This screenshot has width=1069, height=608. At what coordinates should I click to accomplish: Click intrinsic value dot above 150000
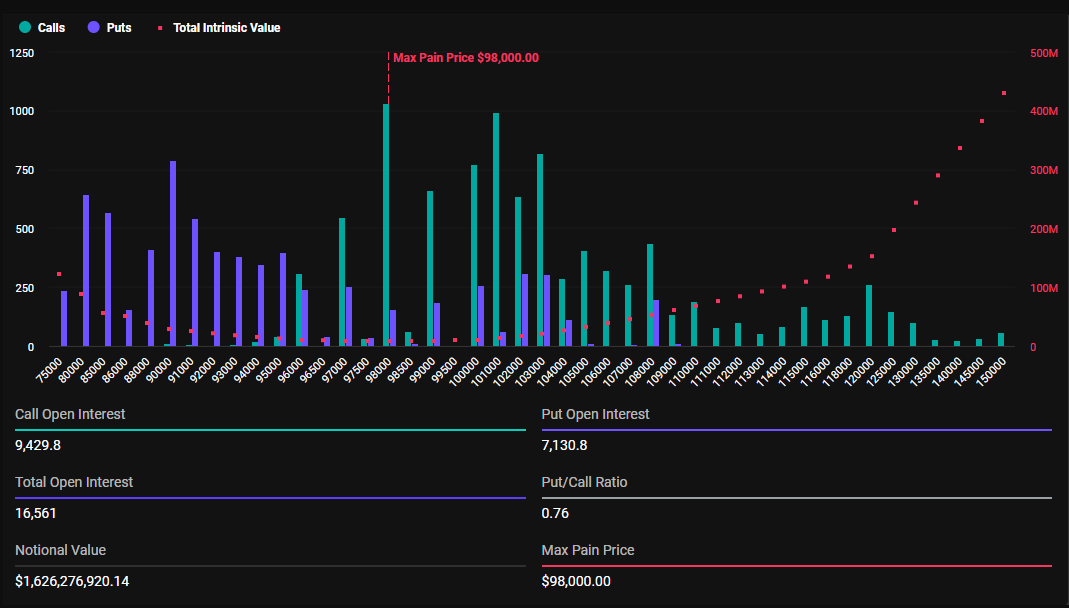point(1004,93)
